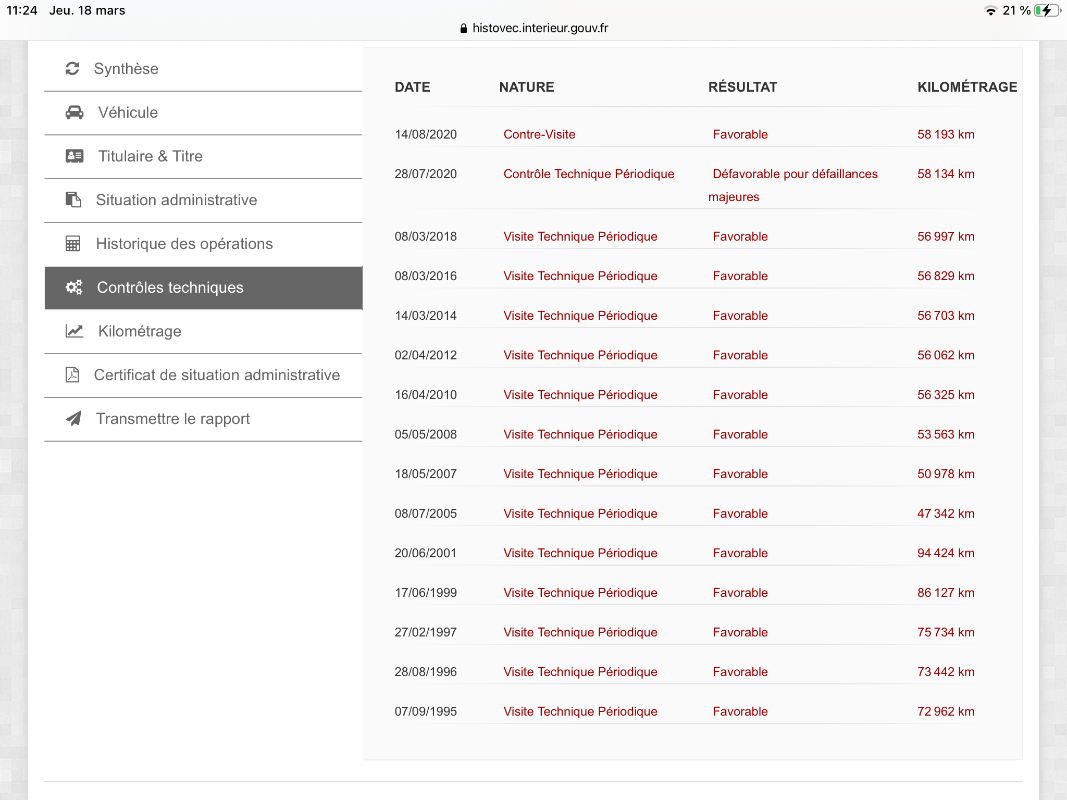The width and height of the screenshot is (1067, 800).
Task: Click the documents icon for Situation administrative
Action: click(73, 200)
